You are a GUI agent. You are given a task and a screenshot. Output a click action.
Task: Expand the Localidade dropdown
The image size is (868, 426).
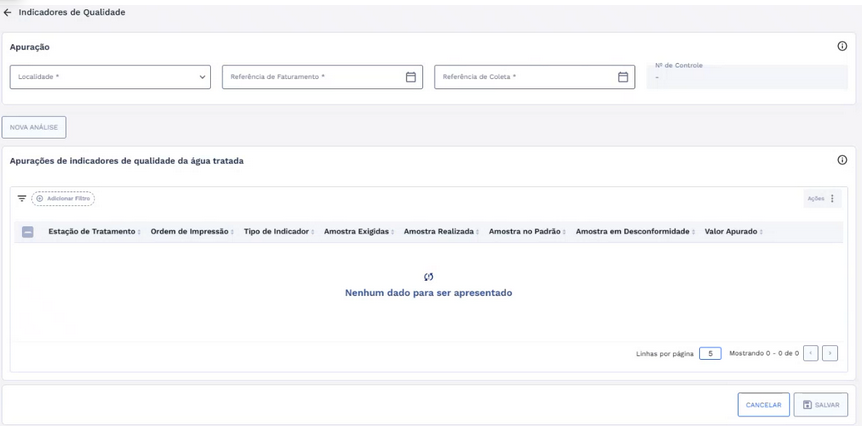(202, 77)
